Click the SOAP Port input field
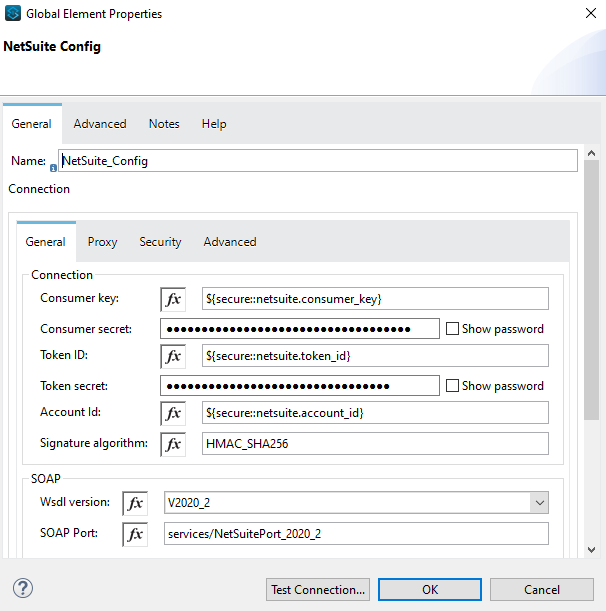Viewport: 606px width, 611px height. click(x=356, y=533)
